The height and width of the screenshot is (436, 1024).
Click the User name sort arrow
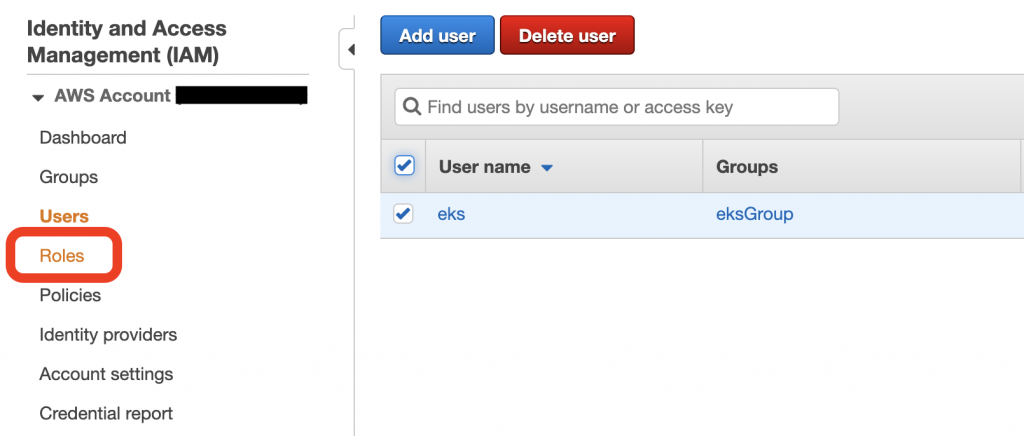coord(547,168)
